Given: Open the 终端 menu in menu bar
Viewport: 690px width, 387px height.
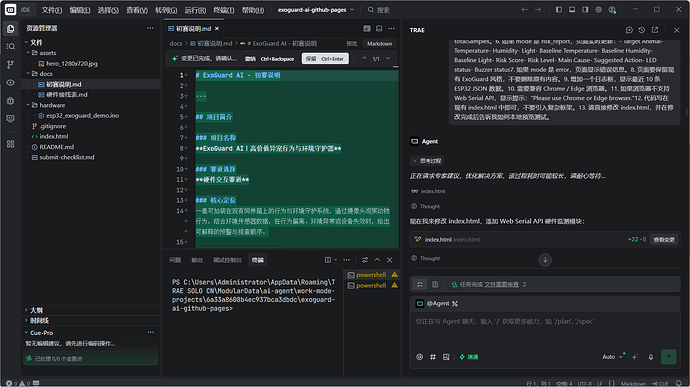Looking at the screenshot, I should point(224,10).
